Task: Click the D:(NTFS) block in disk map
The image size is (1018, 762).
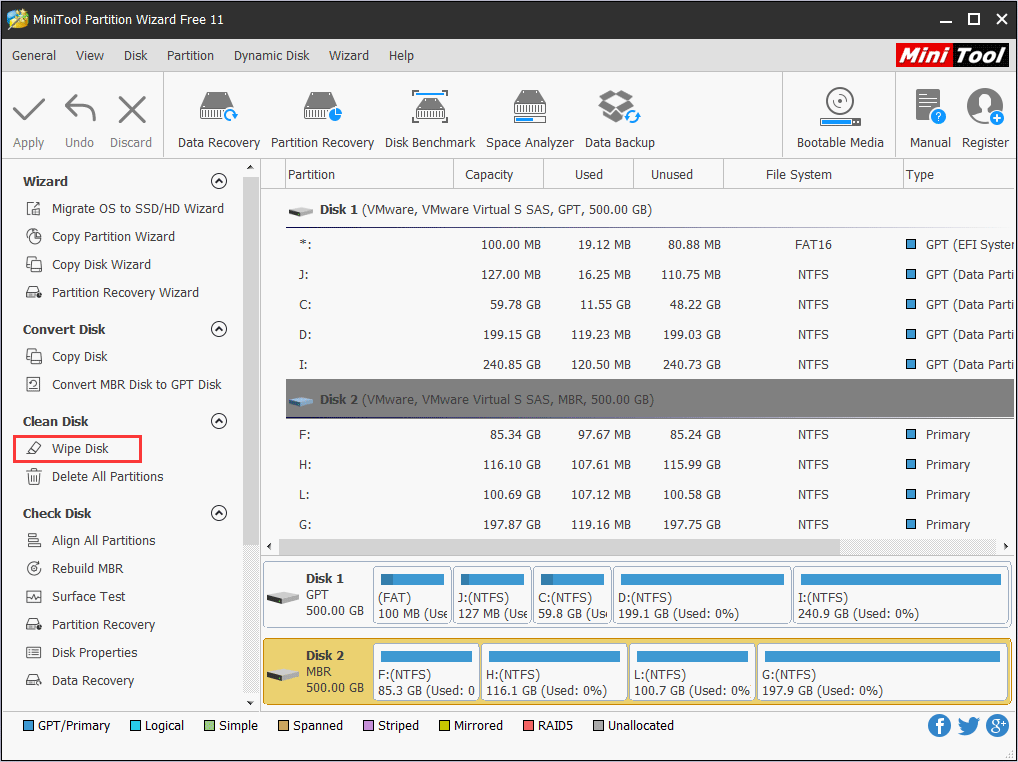Action: coord(702,595)
